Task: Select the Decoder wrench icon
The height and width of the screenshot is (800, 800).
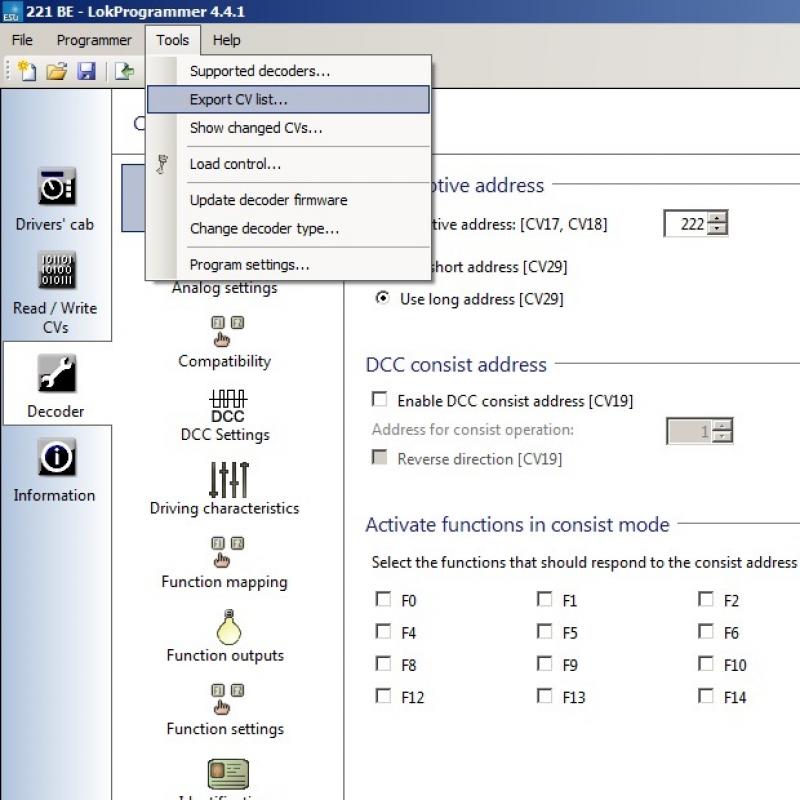Action: pos(56,373)
